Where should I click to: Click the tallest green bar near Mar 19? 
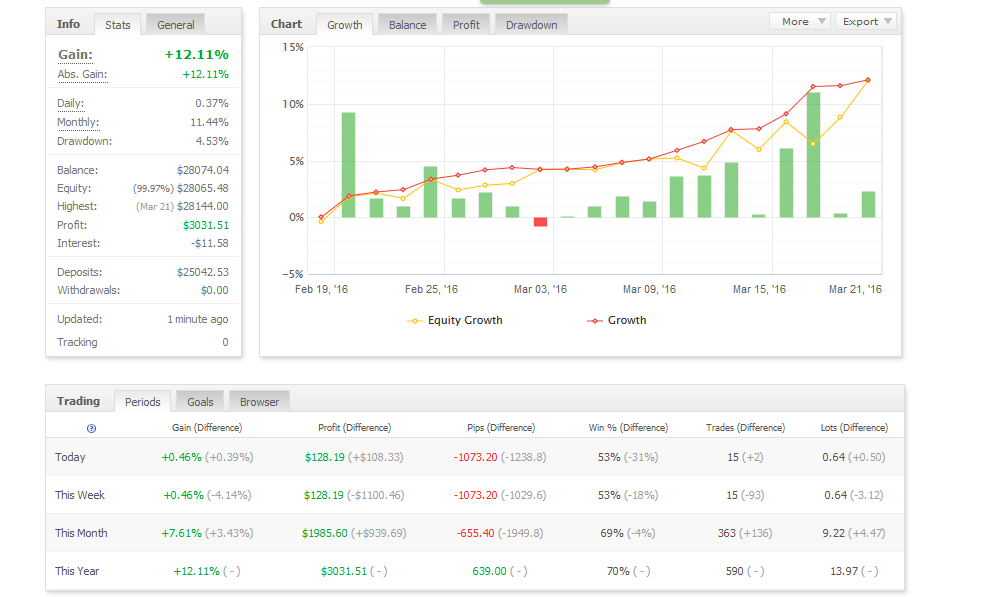coord(813,155)
